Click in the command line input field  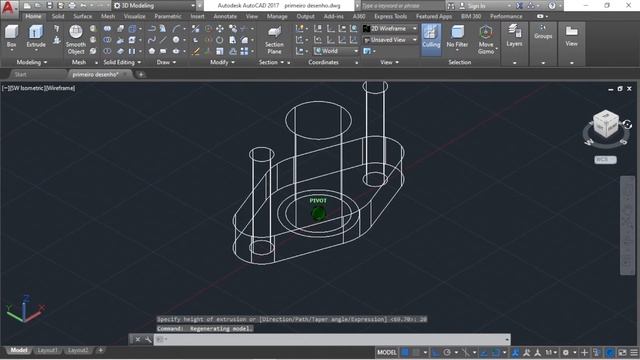pyautogui.click(x=331, y=339)
